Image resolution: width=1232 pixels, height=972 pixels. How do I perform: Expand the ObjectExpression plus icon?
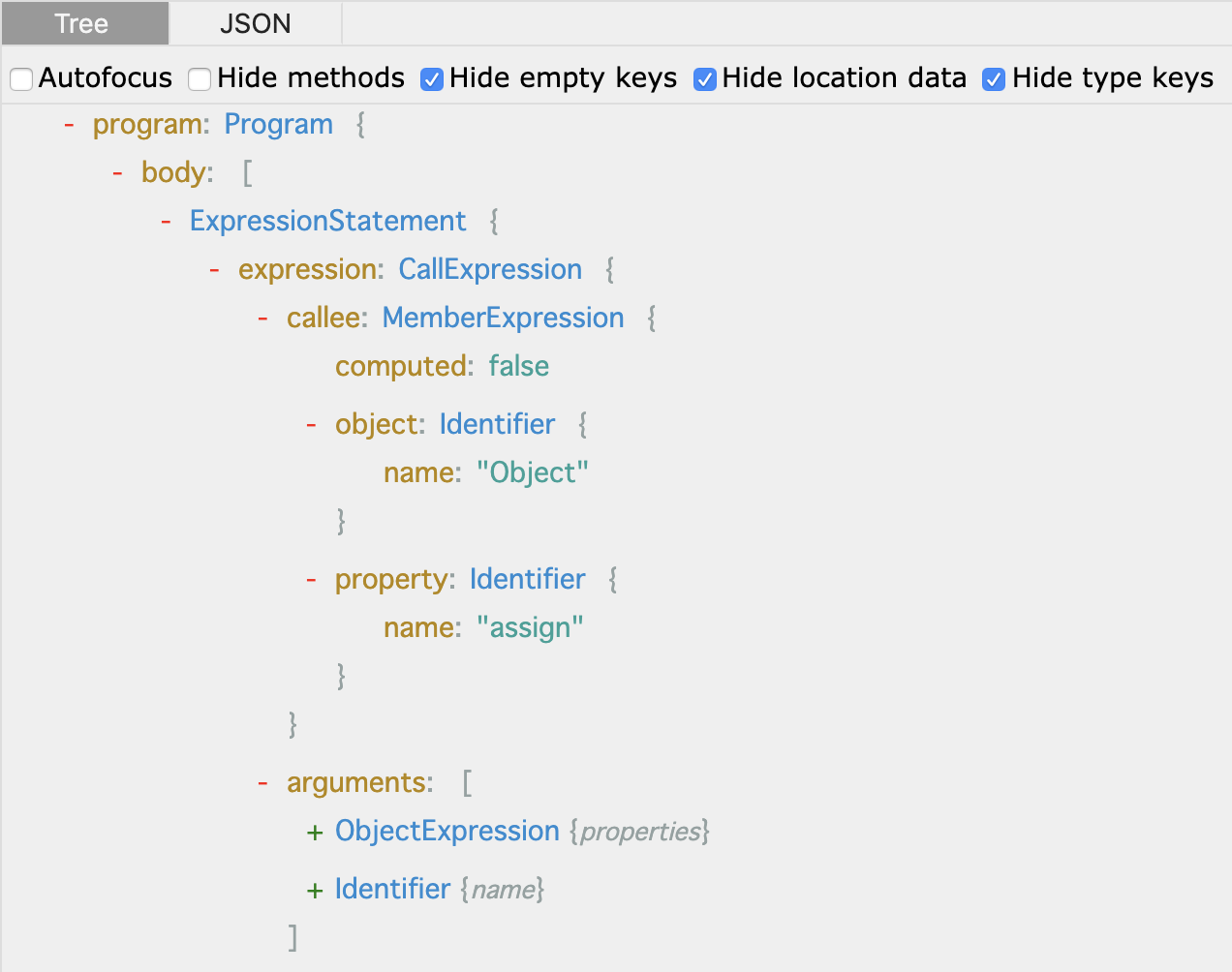point(314,833)
